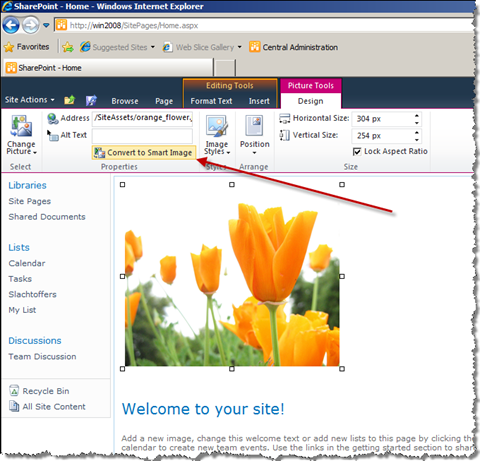Click the SharePoint page icon in address bar

pyautogui.click(x=61, y=25)
